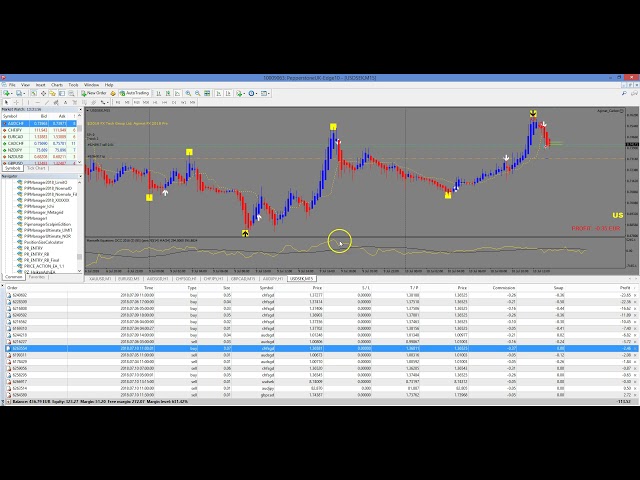Open the File menu
Screen dimensions: 640x480
[13, 85]
